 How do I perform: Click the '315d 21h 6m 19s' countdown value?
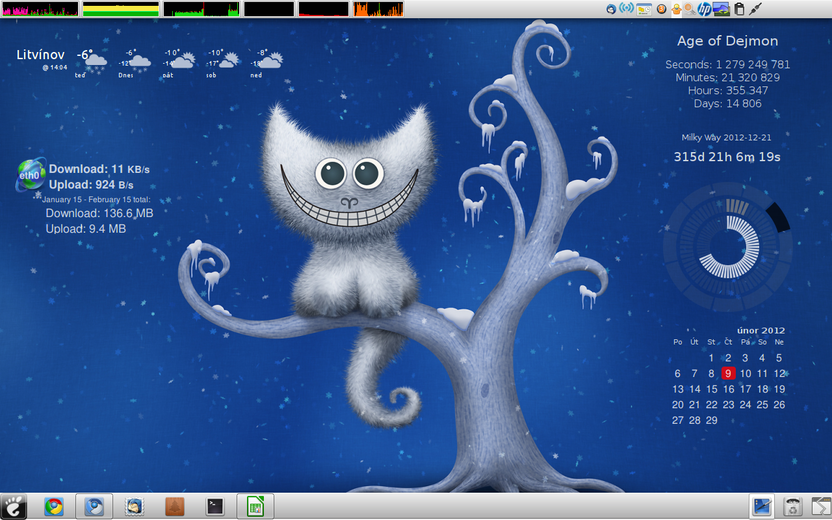[x=727, y=157]
